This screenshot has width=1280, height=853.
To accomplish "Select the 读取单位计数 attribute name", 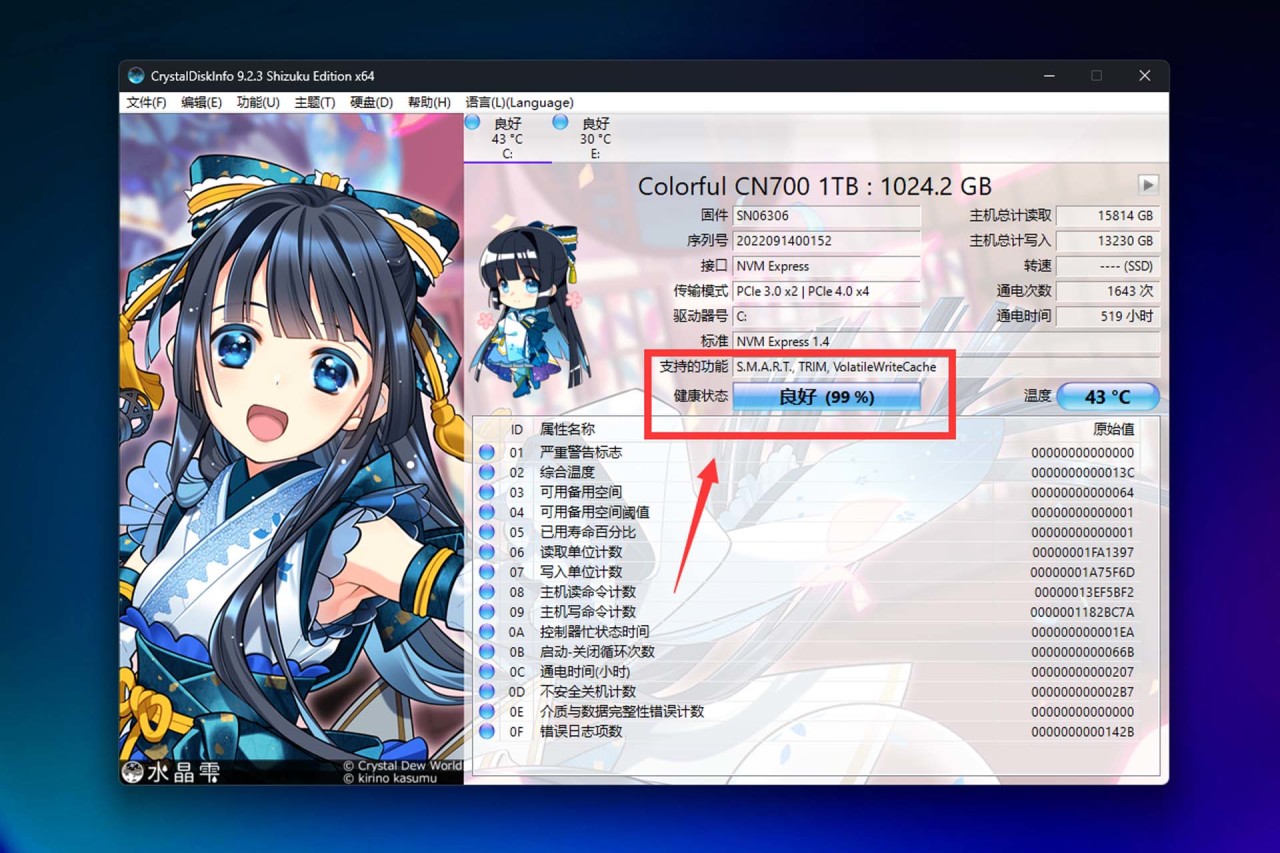I will pos(581,552).
